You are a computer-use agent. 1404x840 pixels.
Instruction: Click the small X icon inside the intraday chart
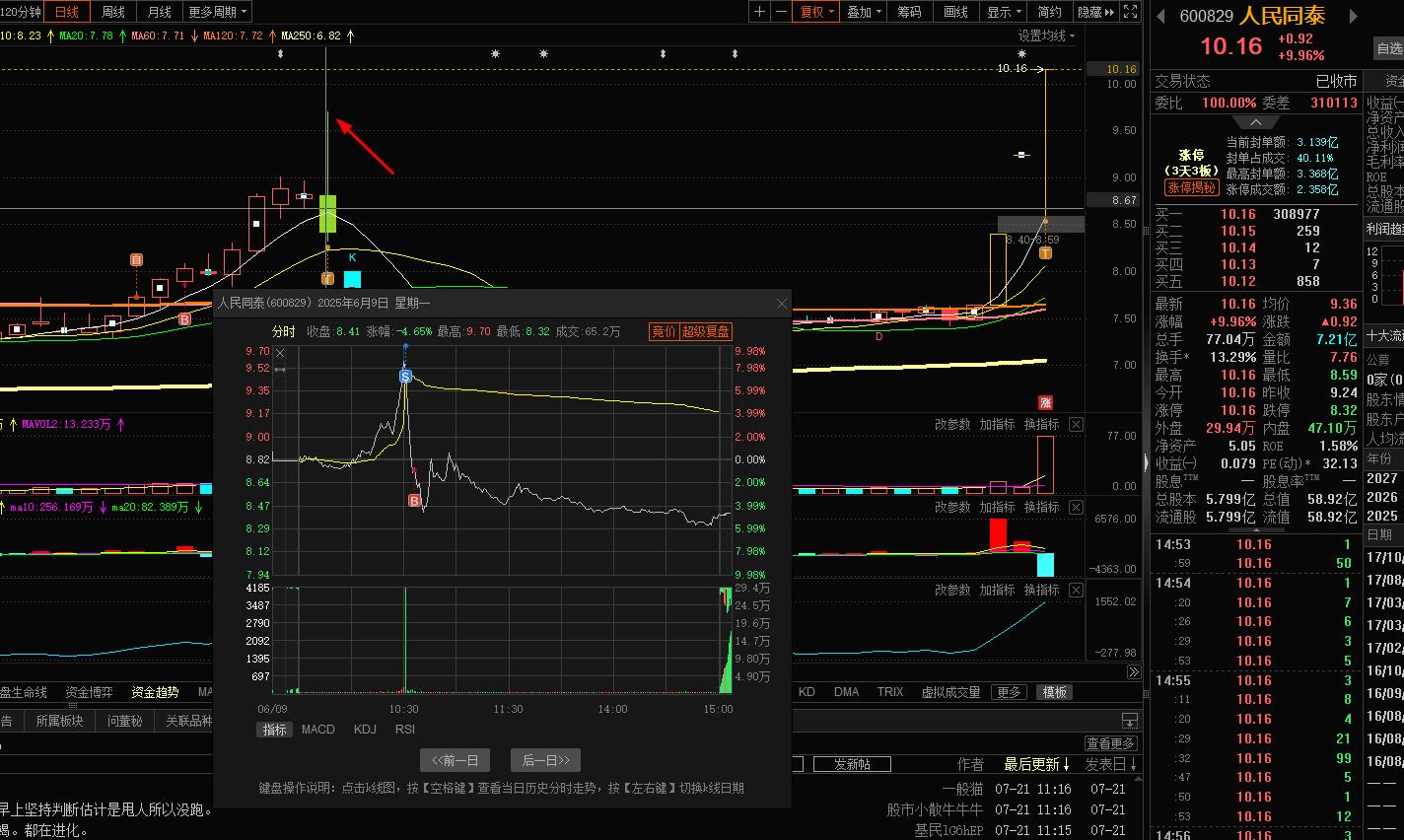280,353
